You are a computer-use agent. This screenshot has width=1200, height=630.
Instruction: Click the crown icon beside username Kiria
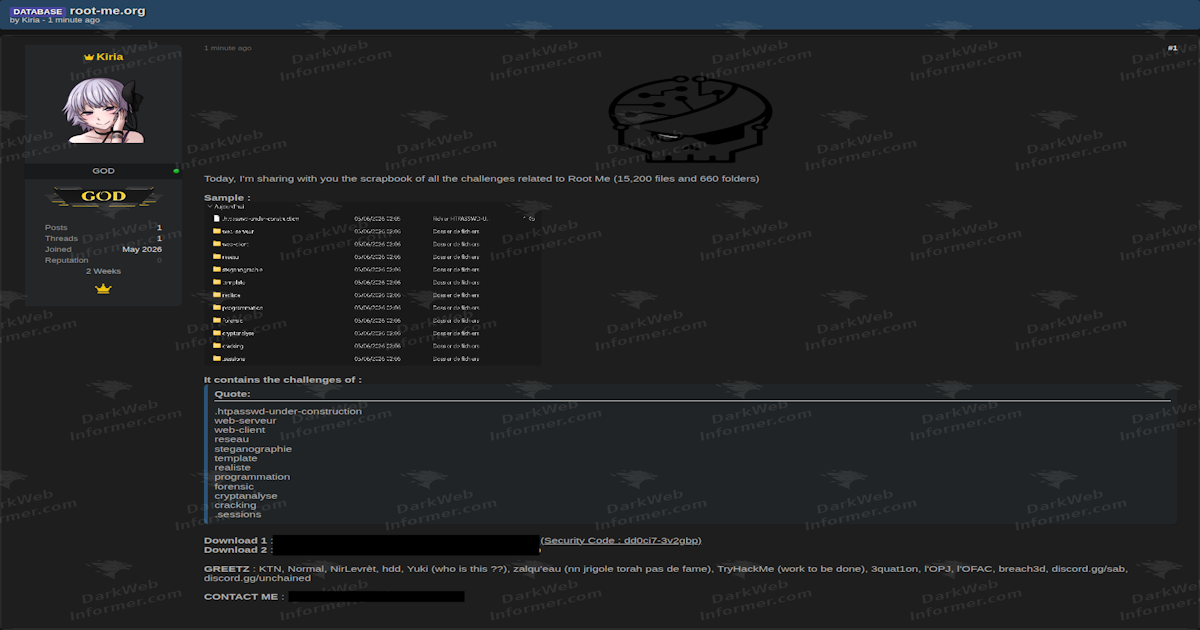[x=89, y=58]
